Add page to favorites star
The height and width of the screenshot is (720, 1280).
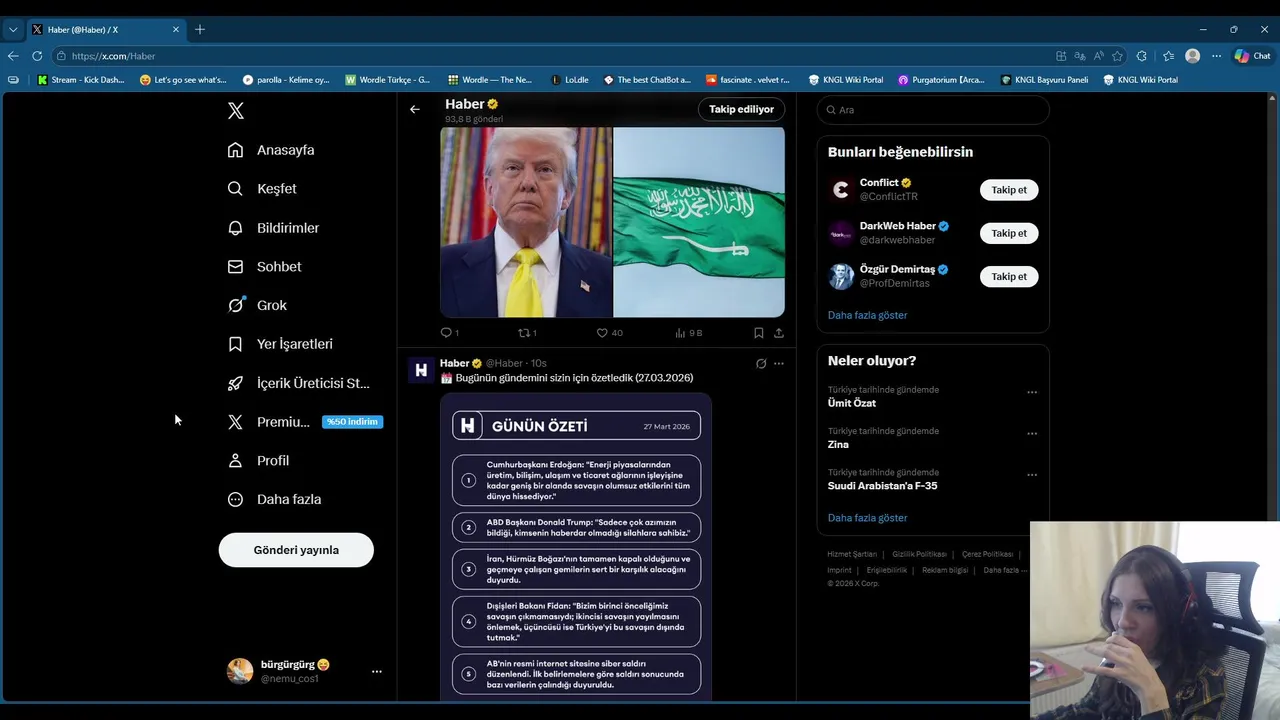pos(1117,56)
